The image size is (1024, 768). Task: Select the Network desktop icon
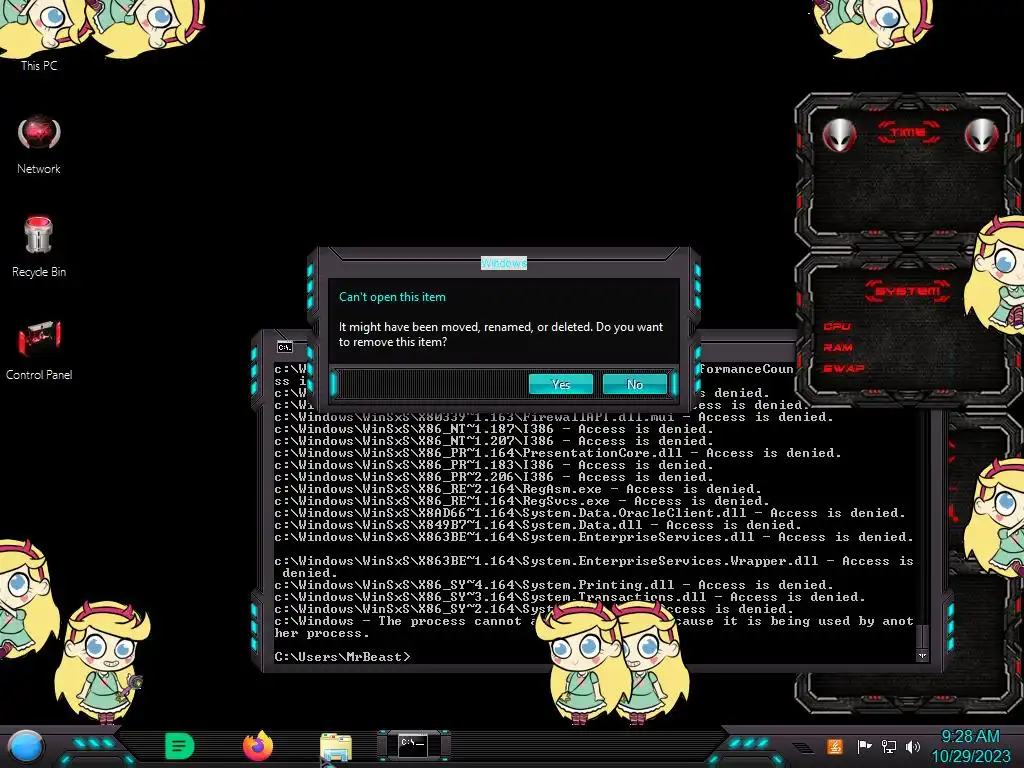(x=39, y=145)
